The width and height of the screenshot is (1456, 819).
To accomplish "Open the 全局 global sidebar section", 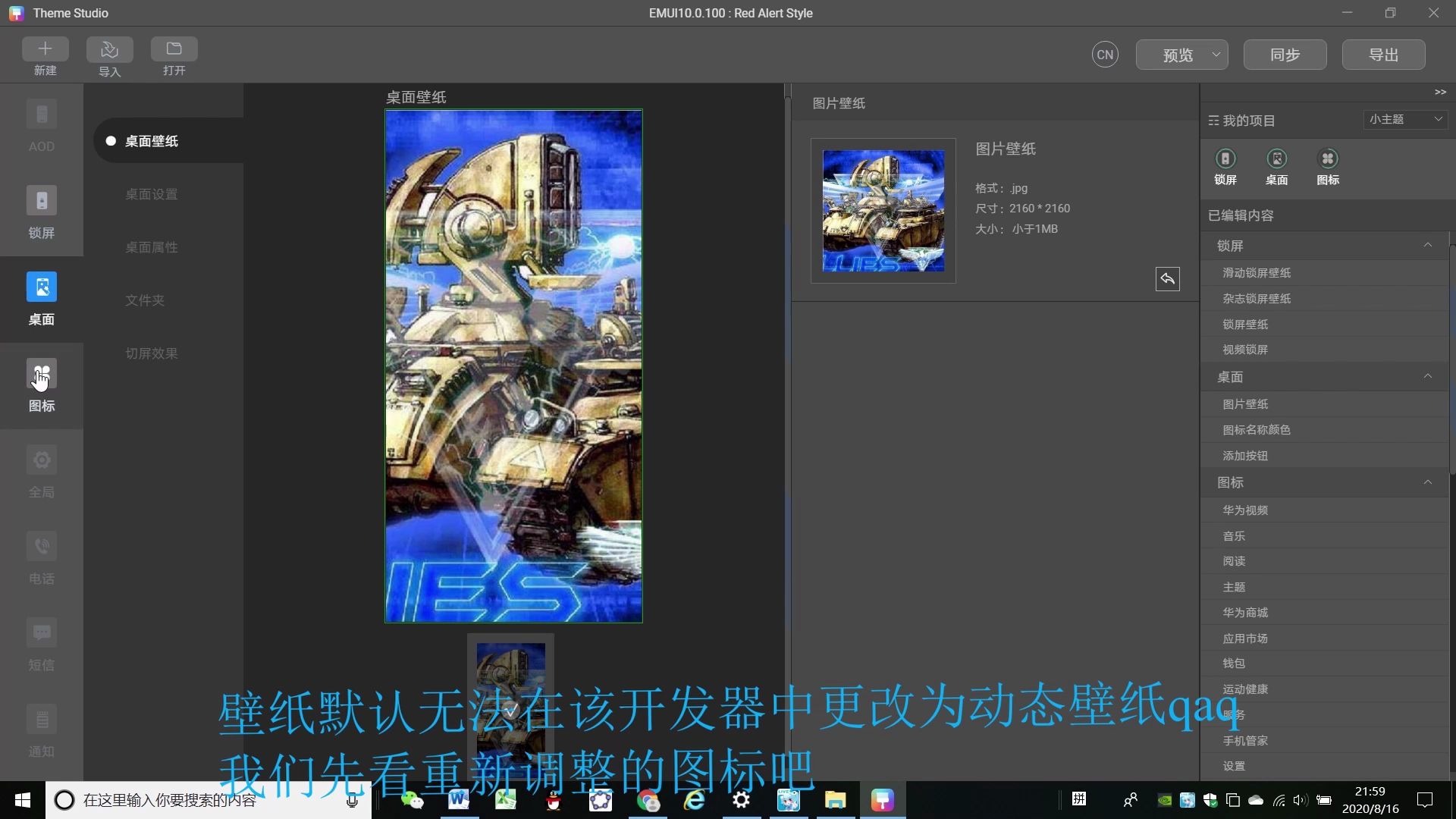I will point(42,472).
